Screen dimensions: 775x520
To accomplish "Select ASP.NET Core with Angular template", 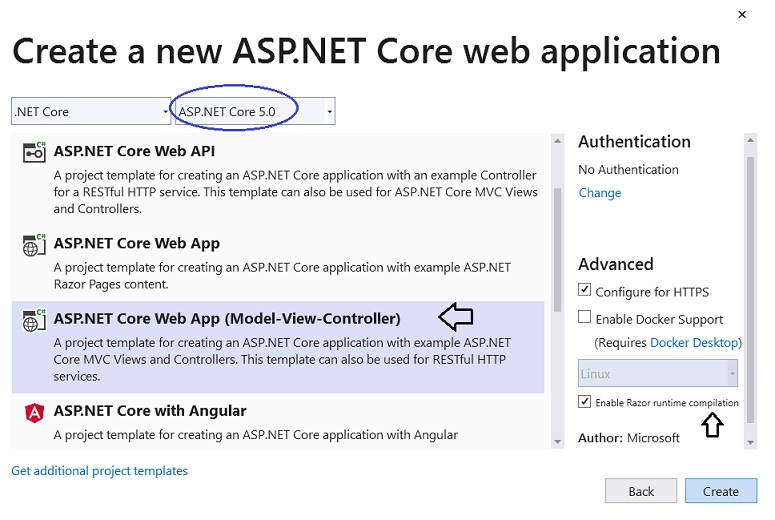I will (278, 423).
